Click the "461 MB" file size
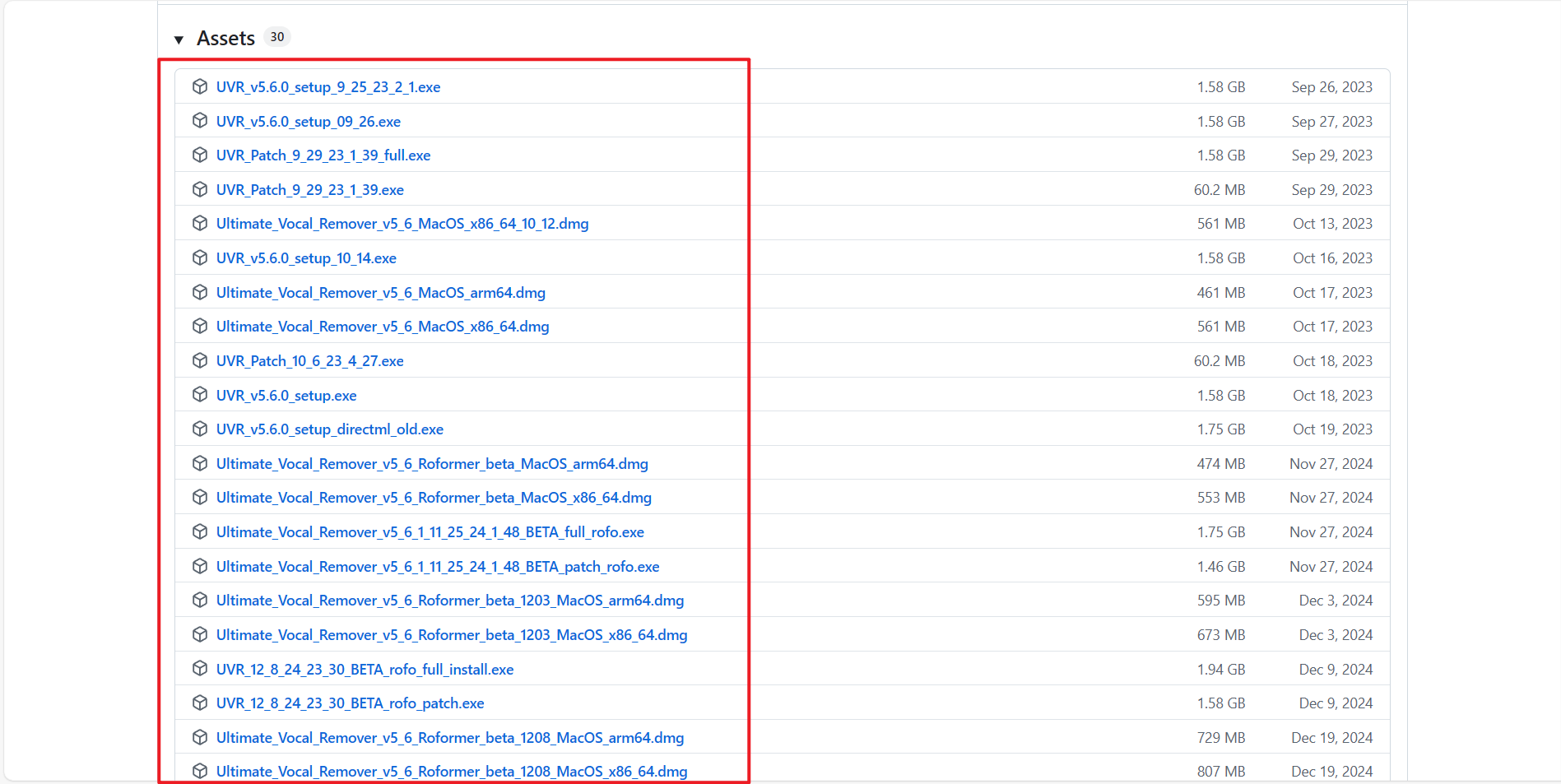Screen dimensions: 1561x784 [1221, 293]
